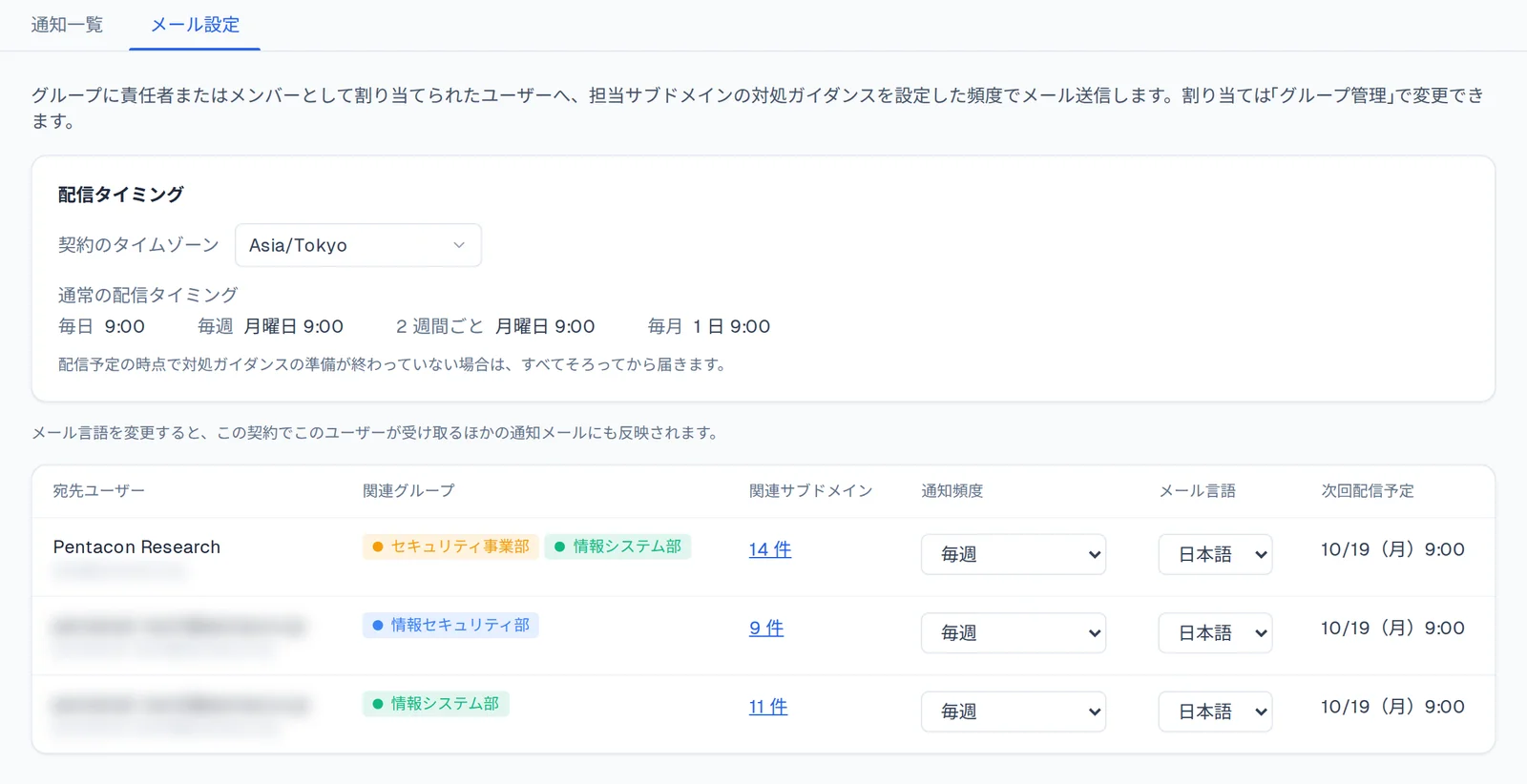Click next delivery date in Pentacon Research row
The width and height of the screenshot is (1527, 784).
point(1392,549)
